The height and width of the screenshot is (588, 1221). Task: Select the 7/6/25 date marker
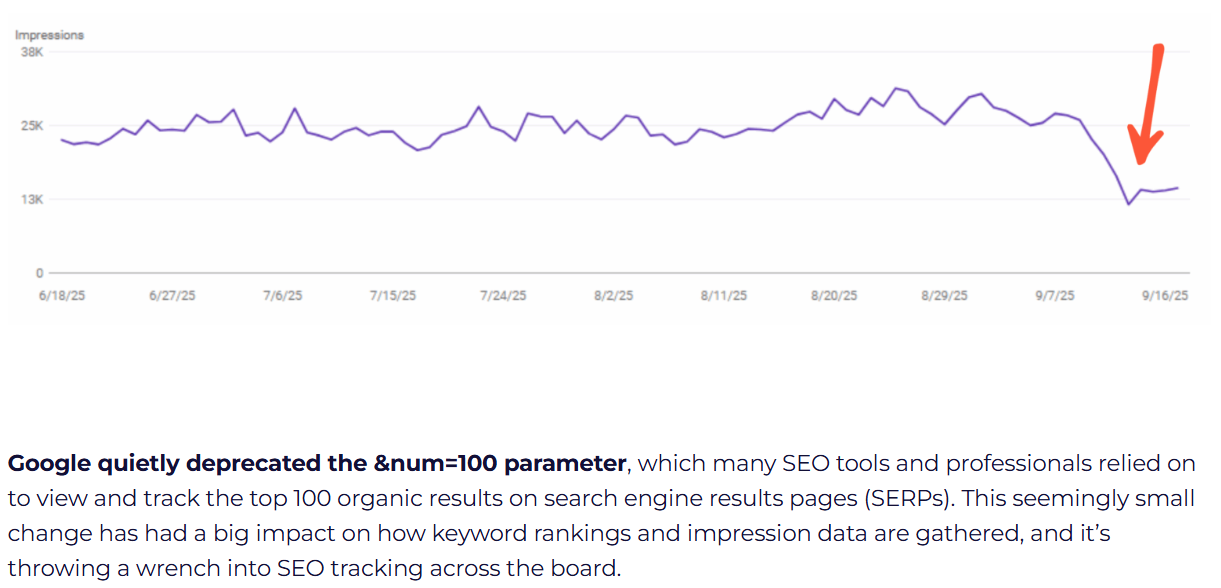coord(282,296)
